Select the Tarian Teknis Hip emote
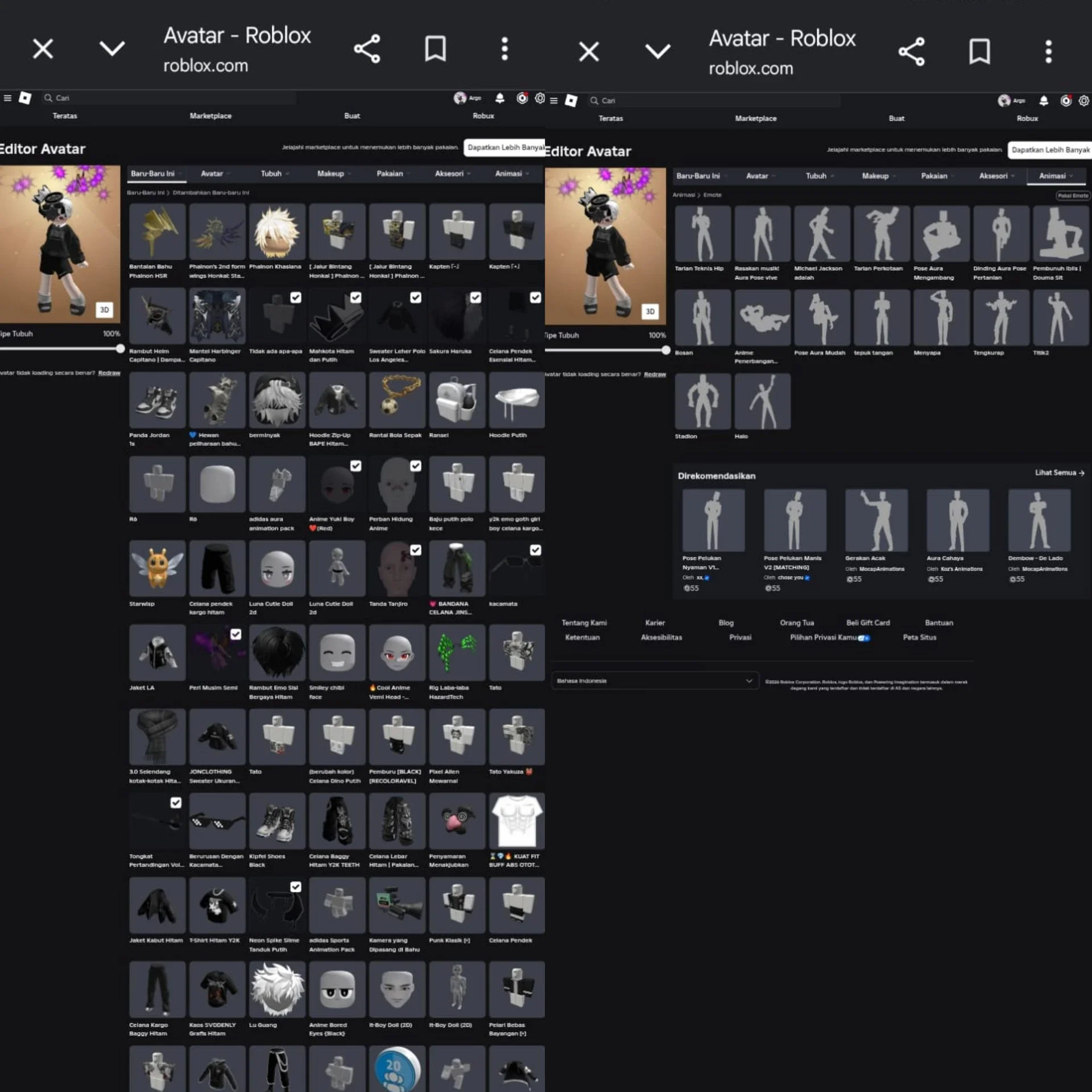The height and width of the screenshot is (1092, 1092). pos(703,234)
